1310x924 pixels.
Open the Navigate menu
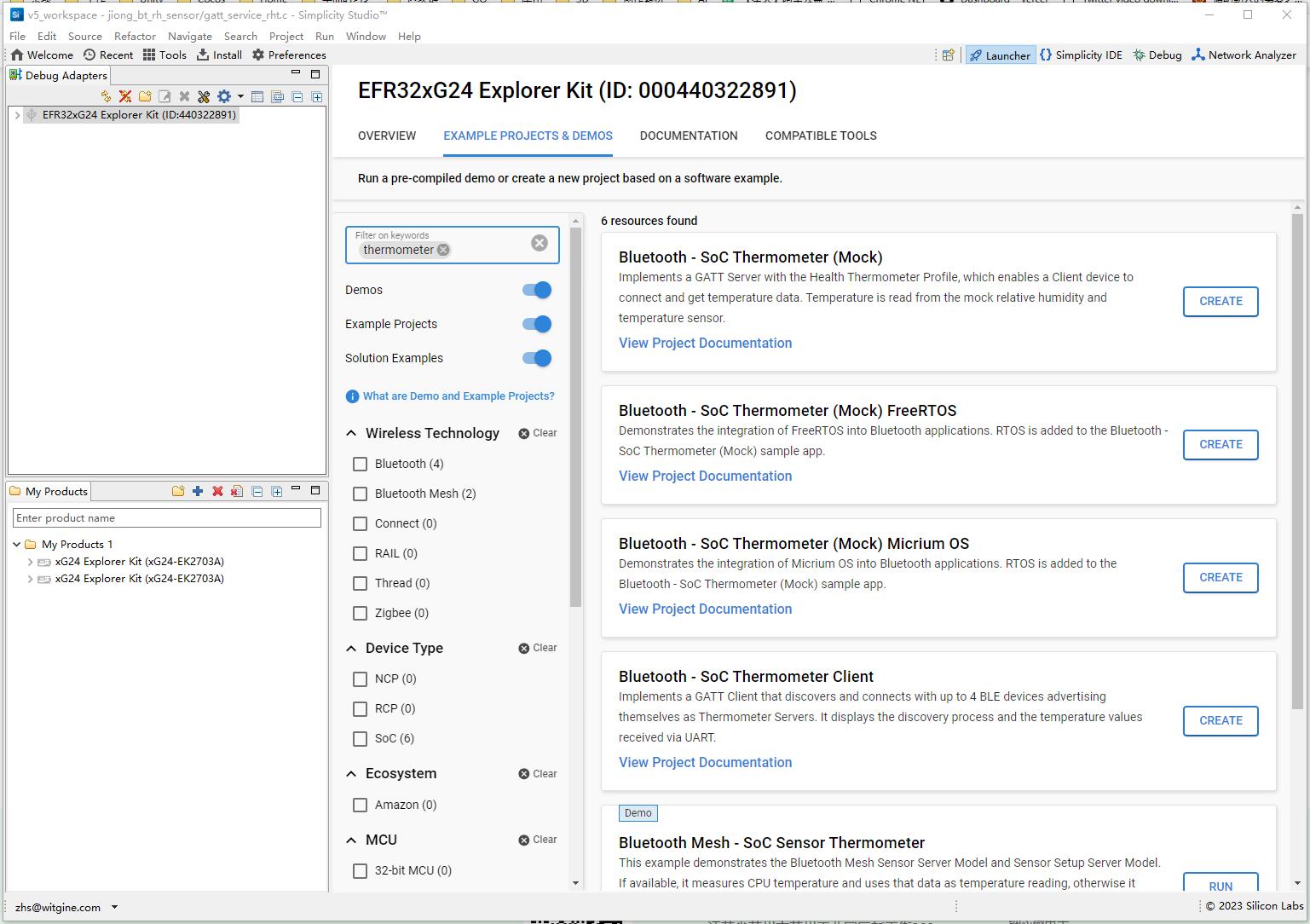coord(189,36)
